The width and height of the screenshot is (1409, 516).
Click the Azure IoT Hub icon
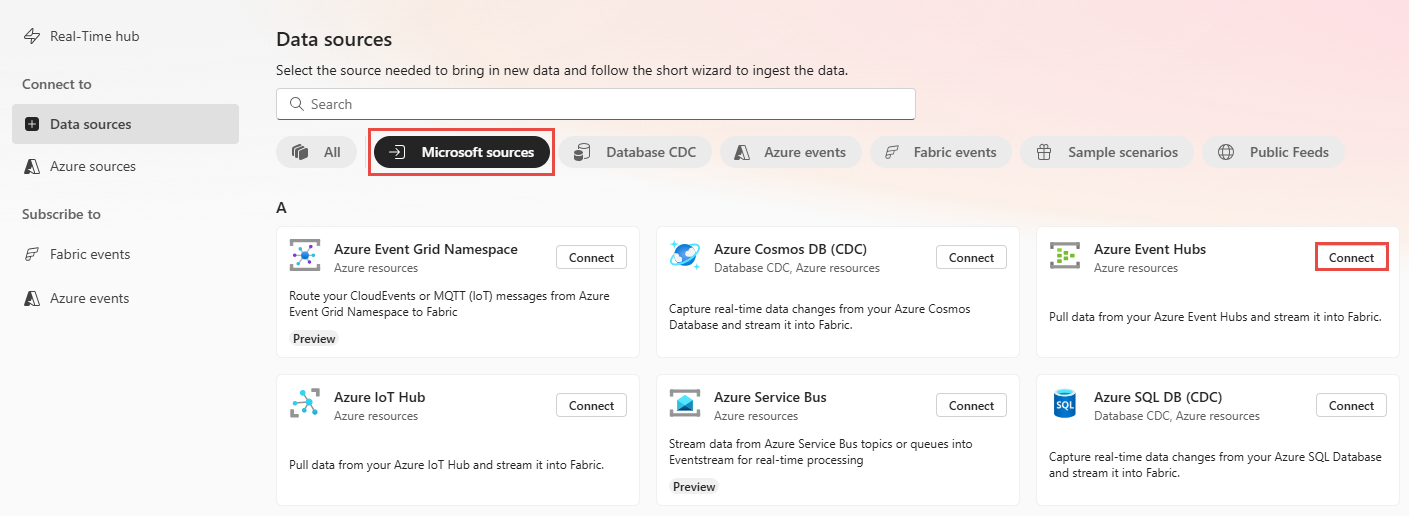click(305, 403)
